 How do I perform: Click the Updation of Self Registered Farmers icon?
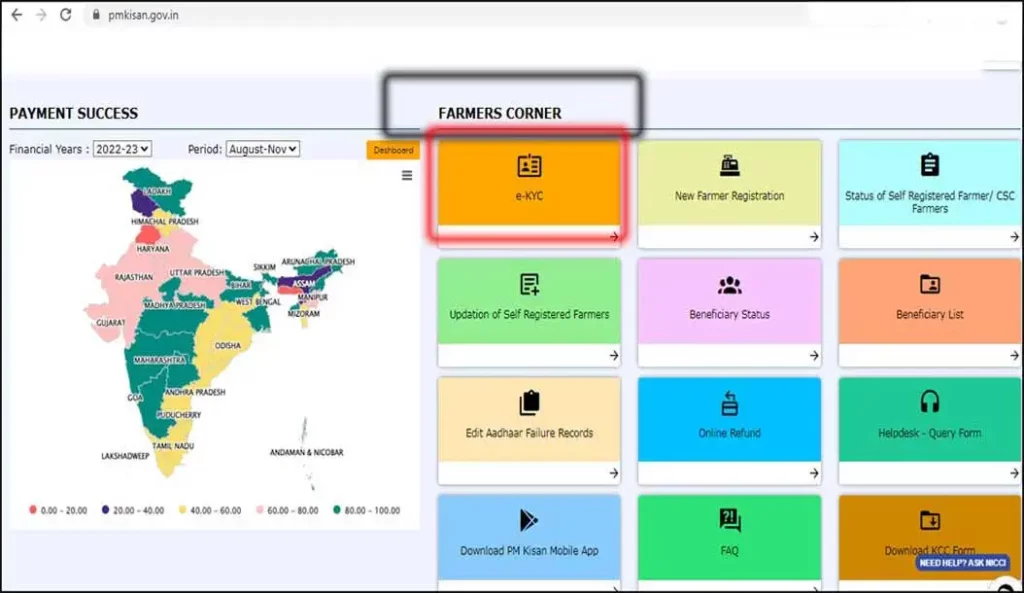[529, 285]
